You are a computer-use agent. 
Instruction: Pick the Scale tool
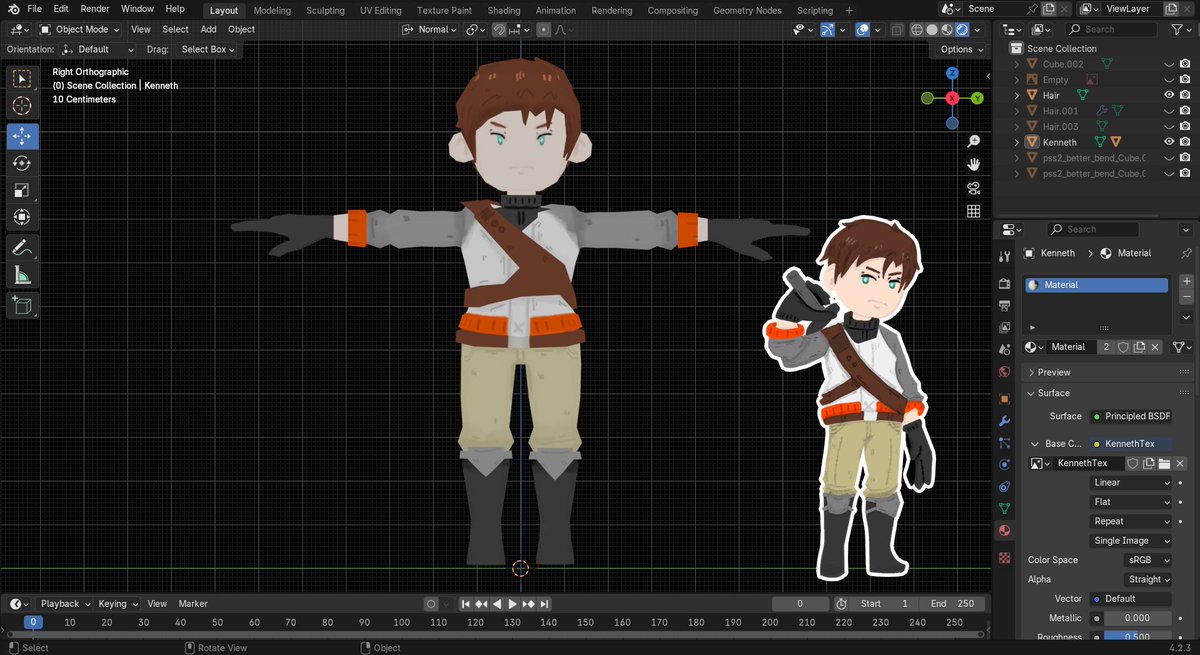click(x=22, y=190)
